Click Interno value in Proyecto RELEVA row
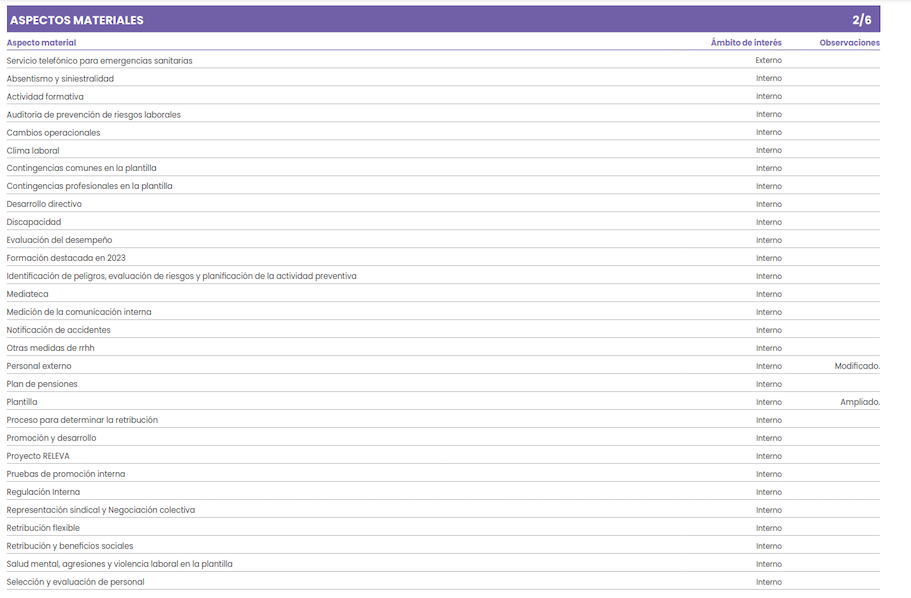This screenshot has height=598, width=911. (769, 456)
